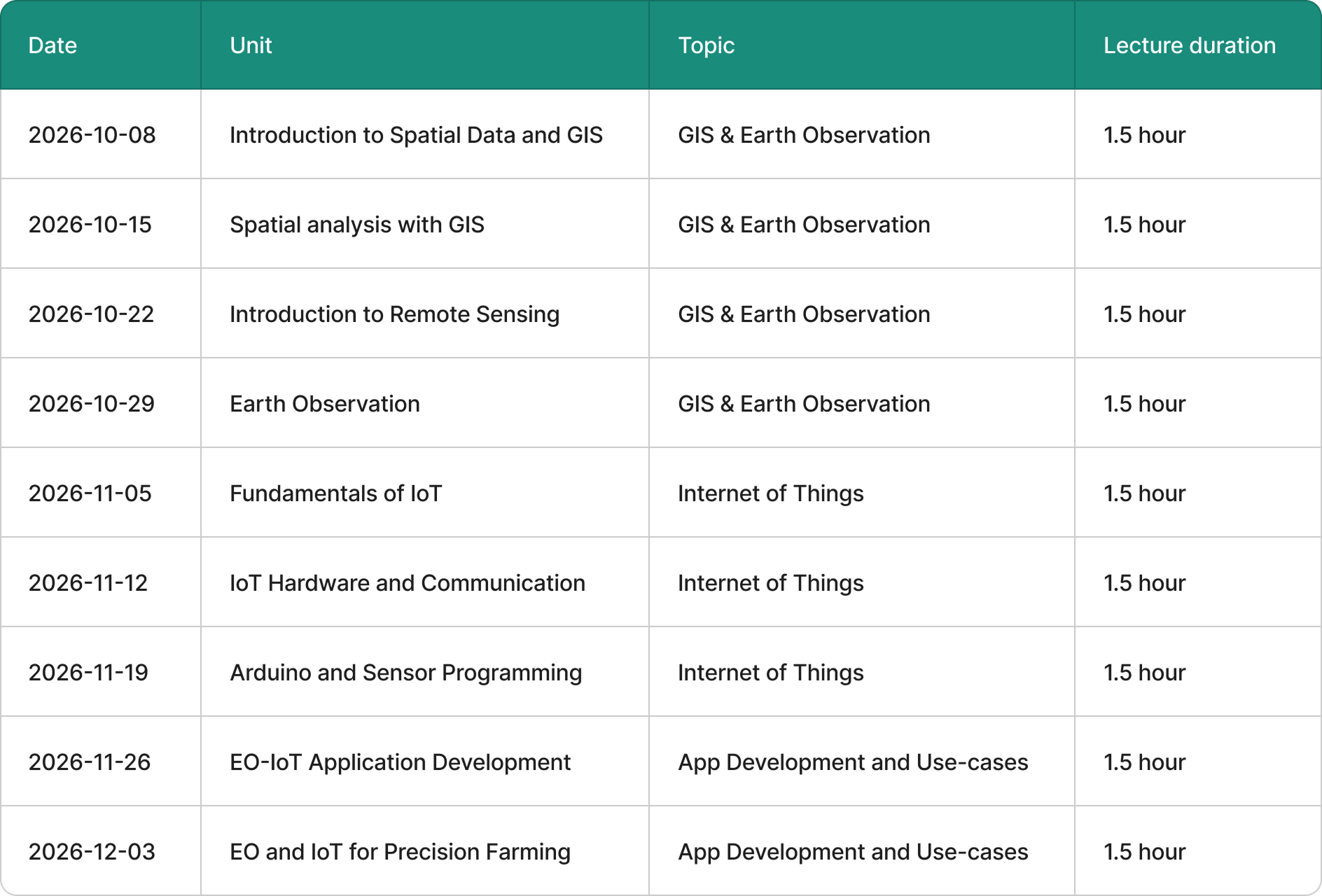
Task: Select the date 2026-11-26
Action: [90, 762]
